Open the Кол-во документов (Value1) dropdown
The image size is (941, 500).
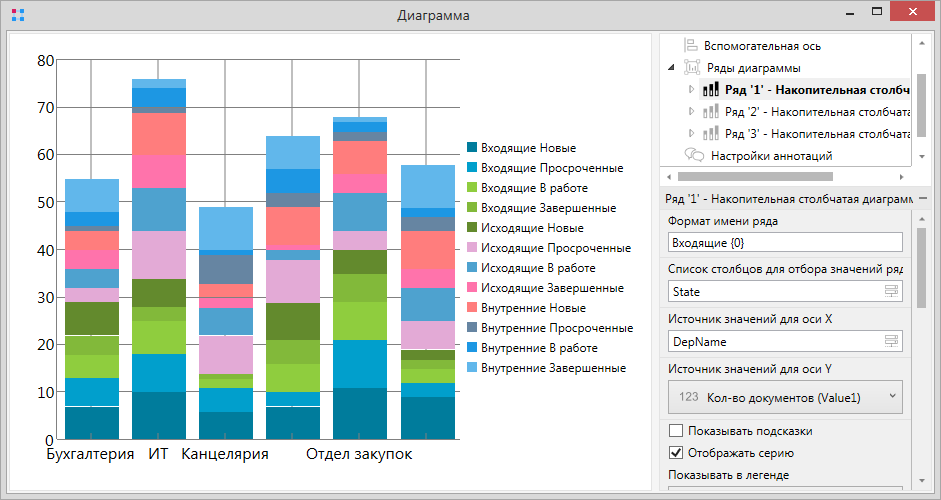click(x=784, y=397)
